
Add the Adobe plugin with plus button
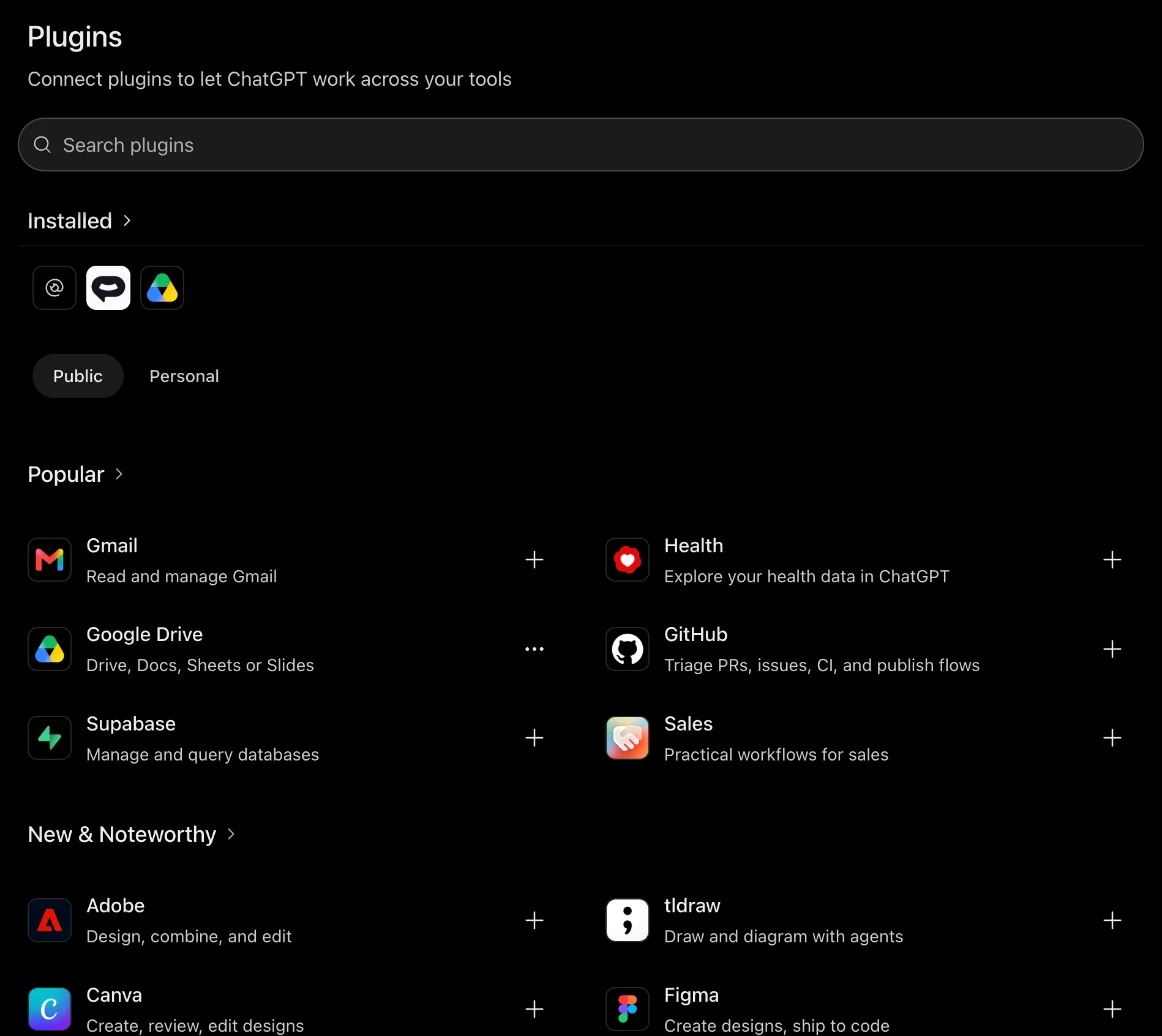(534, 920)
